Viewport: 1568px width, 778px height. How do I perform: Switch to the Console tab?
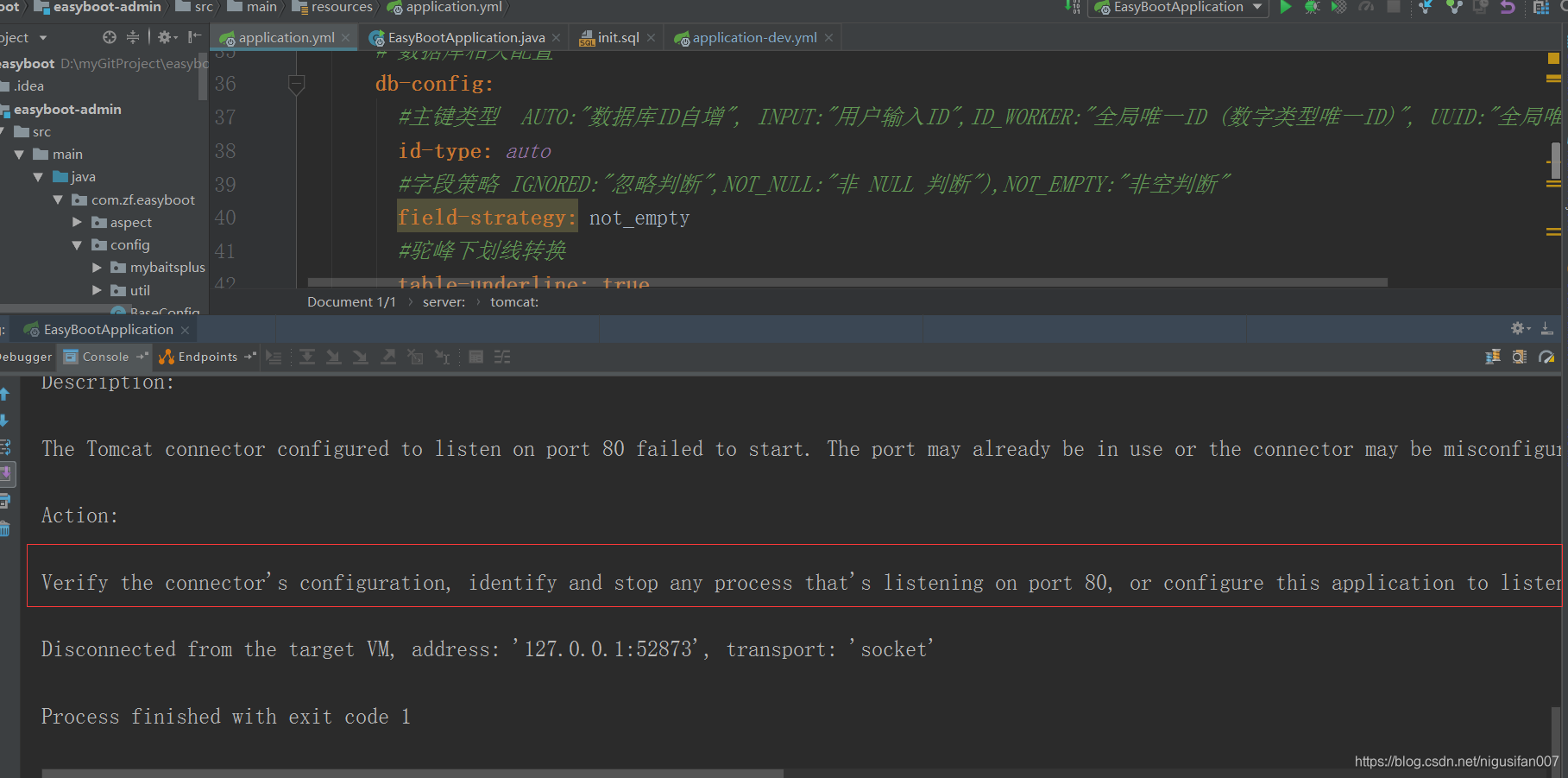104,357
